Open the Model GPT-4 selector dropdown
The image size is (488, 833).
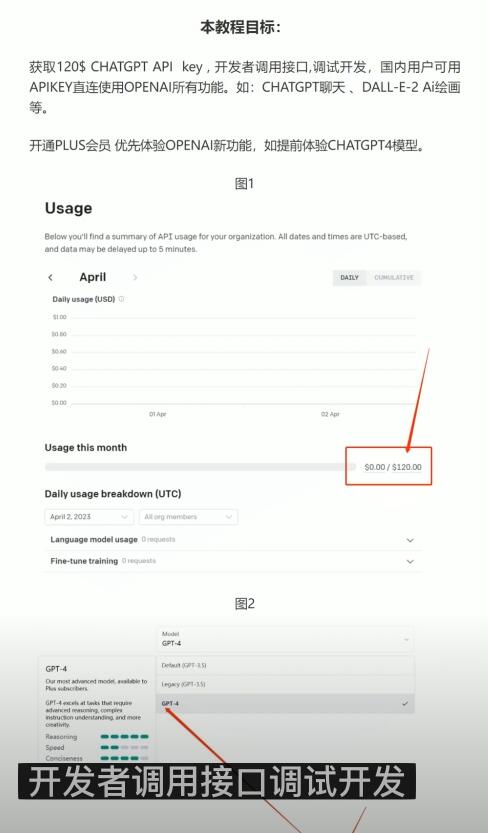click(286, 639)
